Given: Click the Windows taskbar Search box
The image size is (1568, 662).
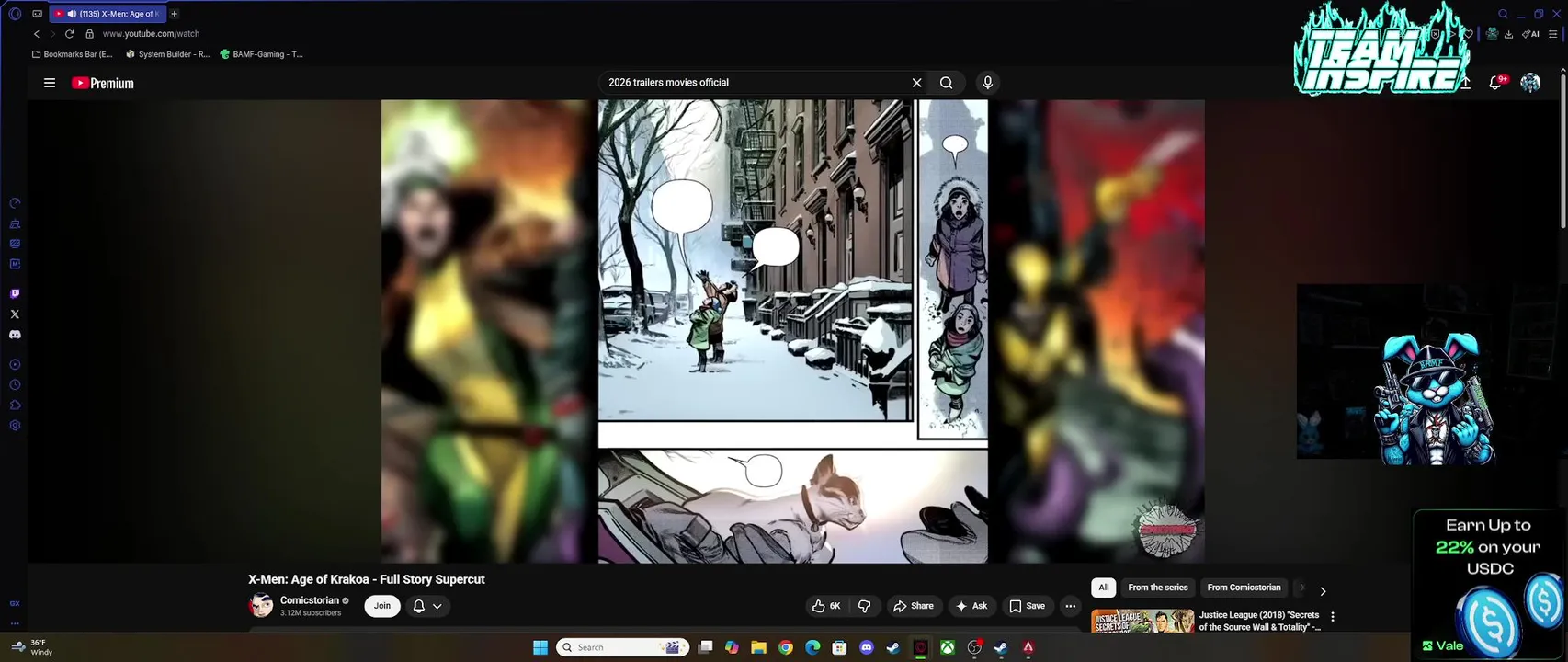Looking at the screenshot, I should tap(625, 647).
